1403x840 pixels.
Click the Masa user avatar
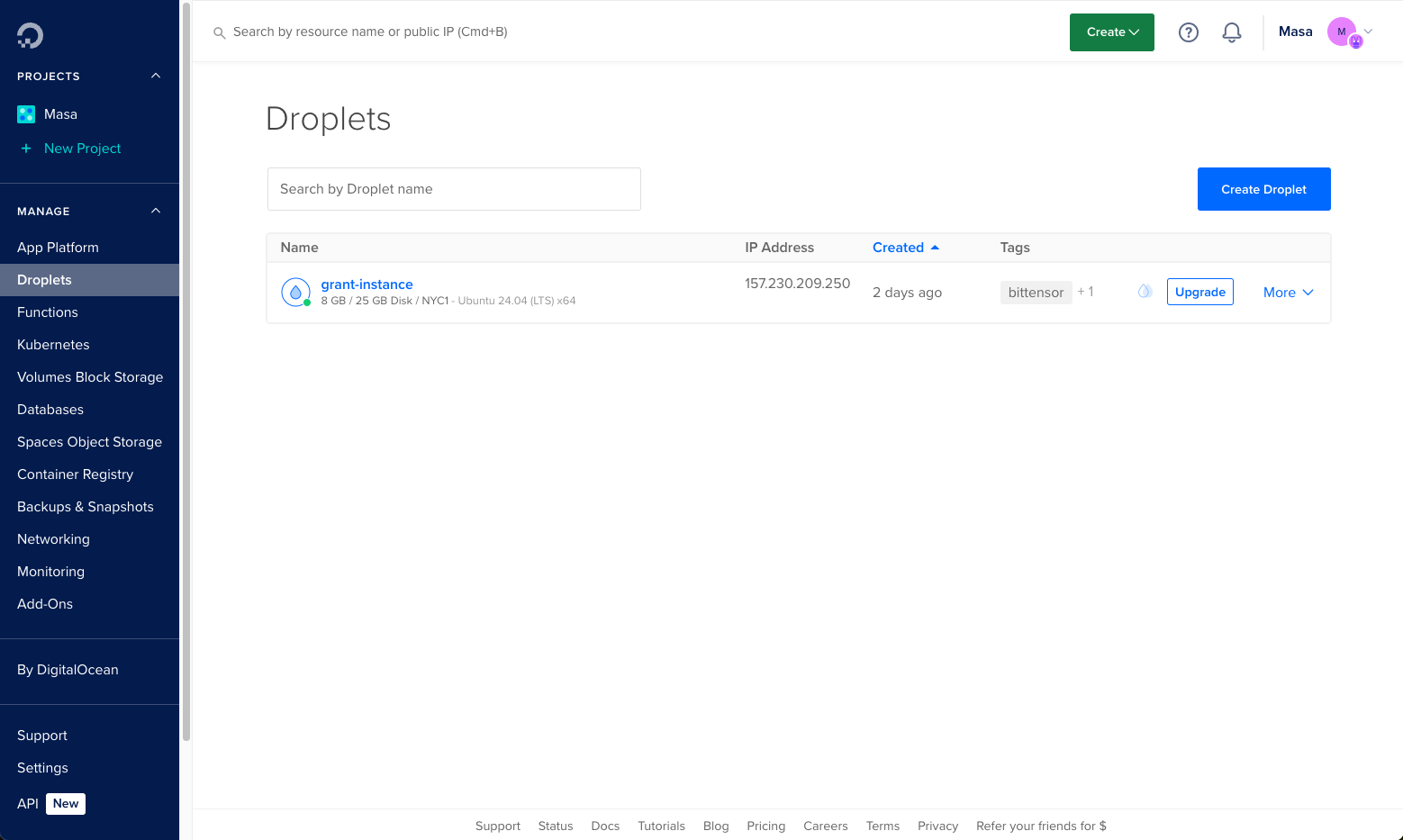[1344, 32]
